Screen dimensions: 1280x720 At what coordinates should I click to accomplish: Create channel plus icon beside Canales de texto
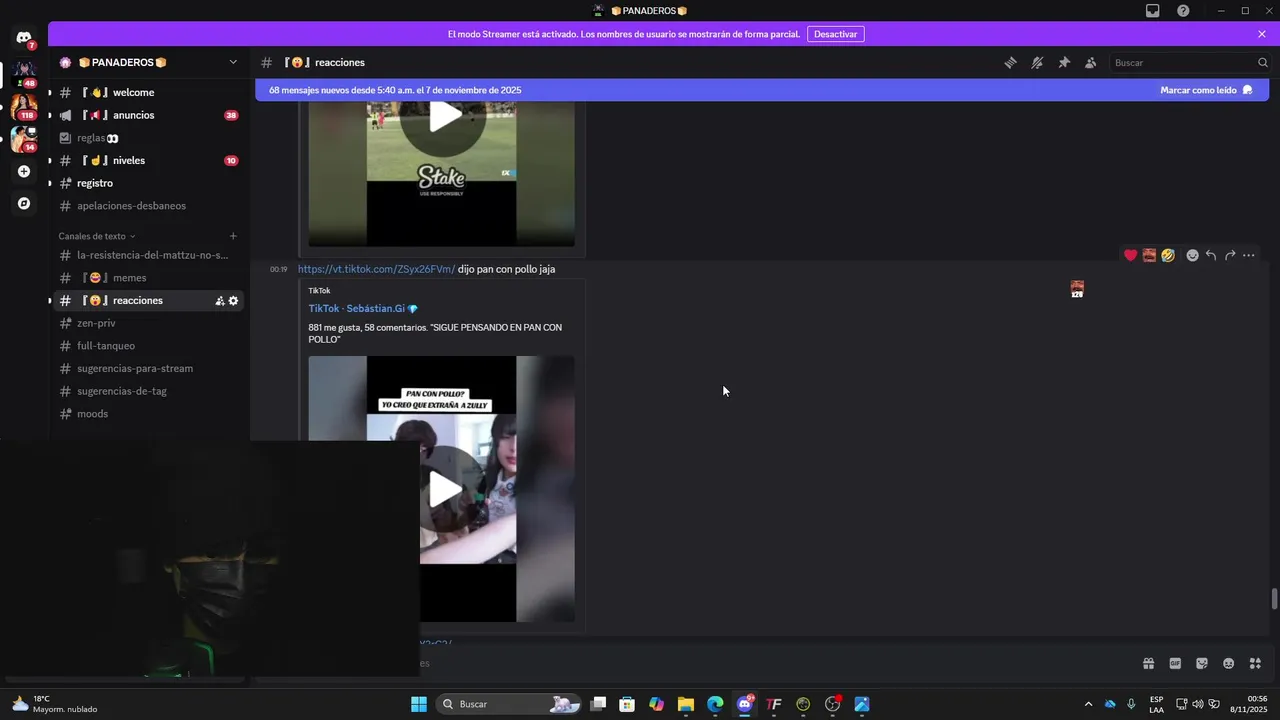click(x=233, y=236)
